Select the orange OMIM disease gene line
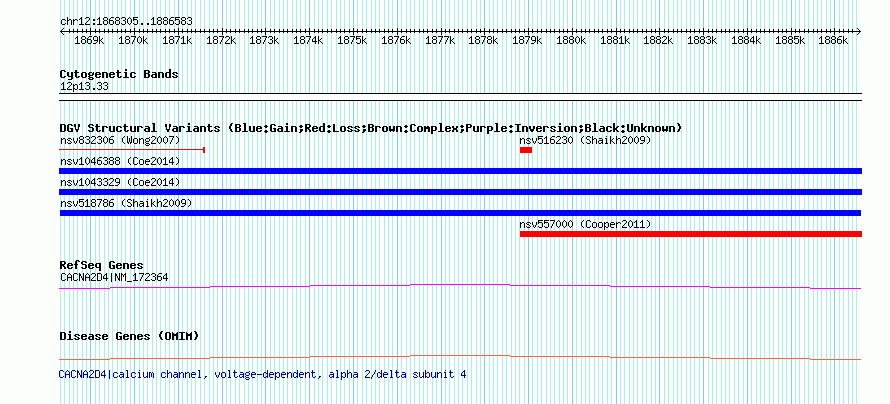Screen dimensions: 890x404 (460, 357)
